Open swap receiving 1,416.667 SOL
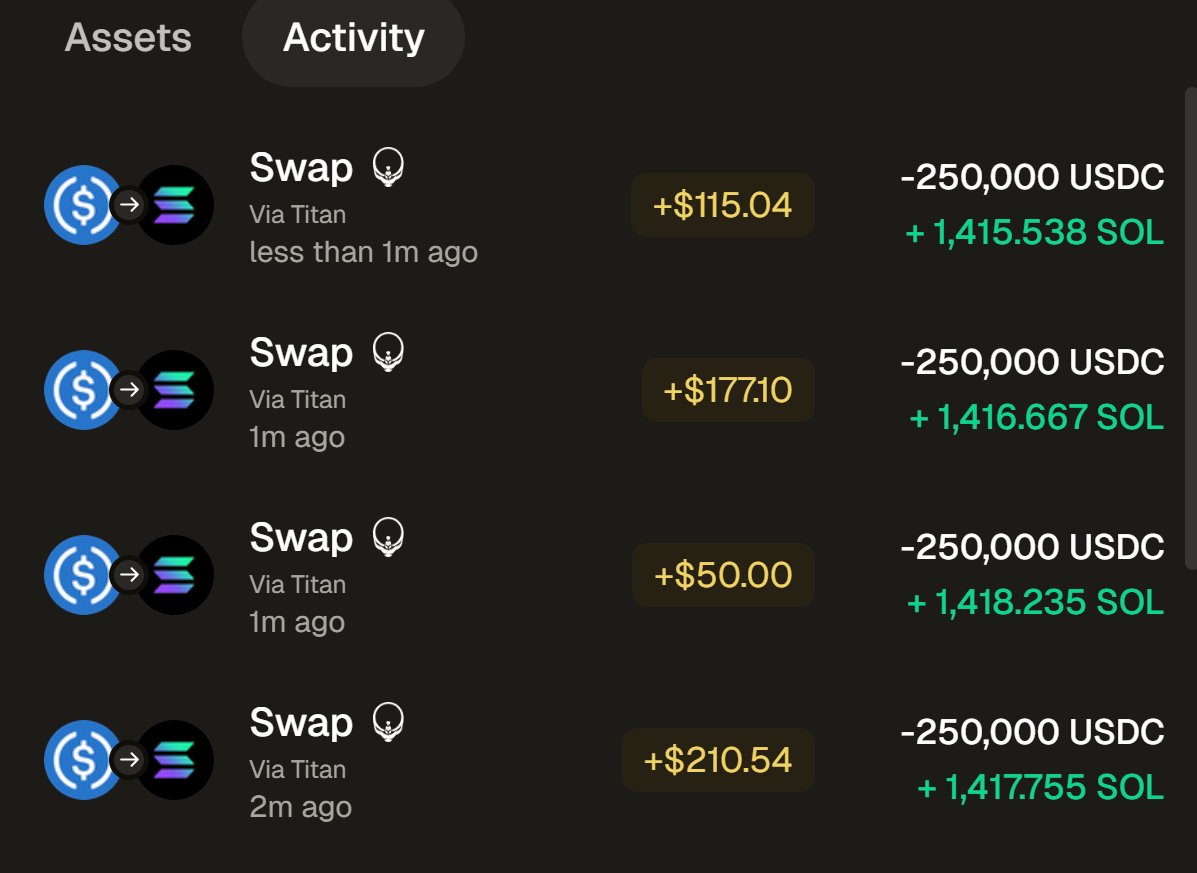1197x873 pixels. tap(1036, 417)
